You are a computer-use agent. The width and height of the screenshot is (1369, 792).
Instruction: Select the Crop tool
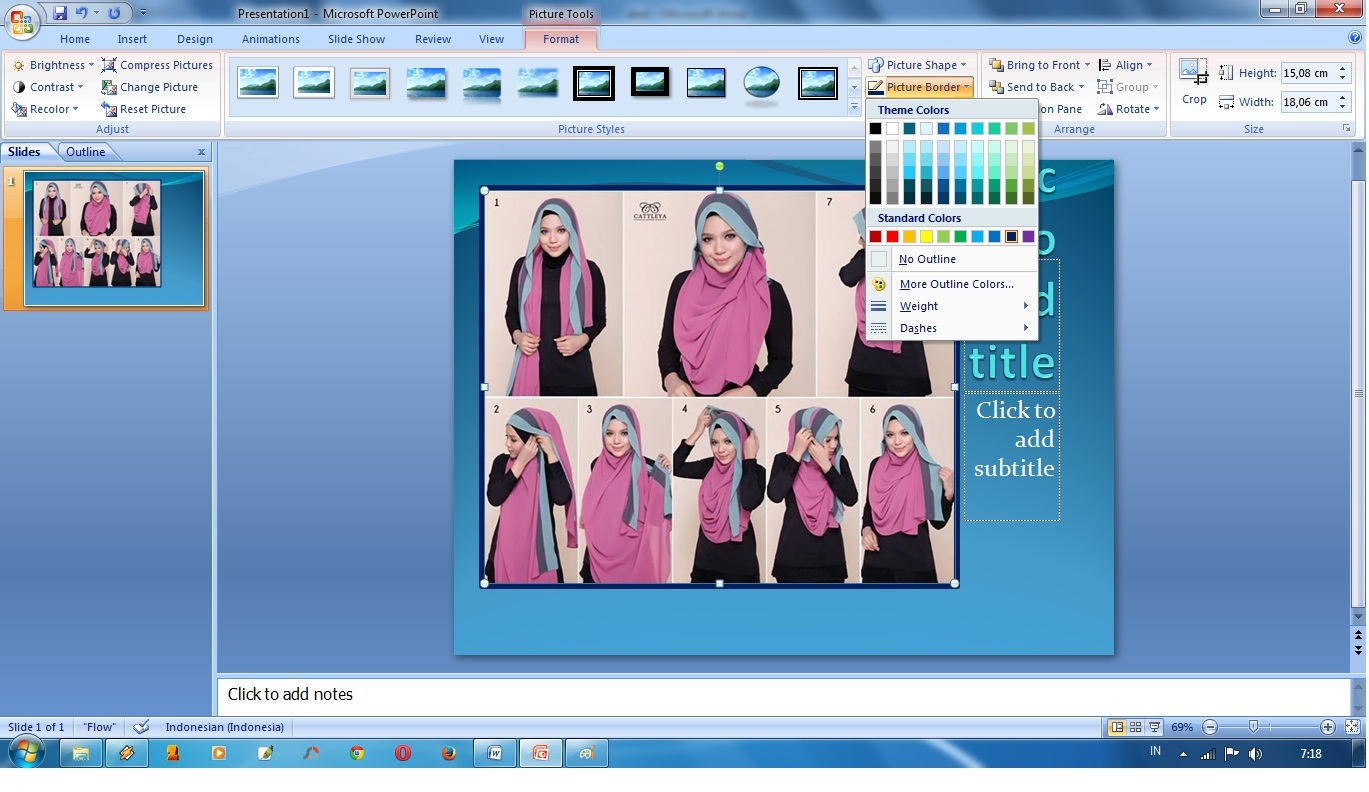click(1193, 80)
